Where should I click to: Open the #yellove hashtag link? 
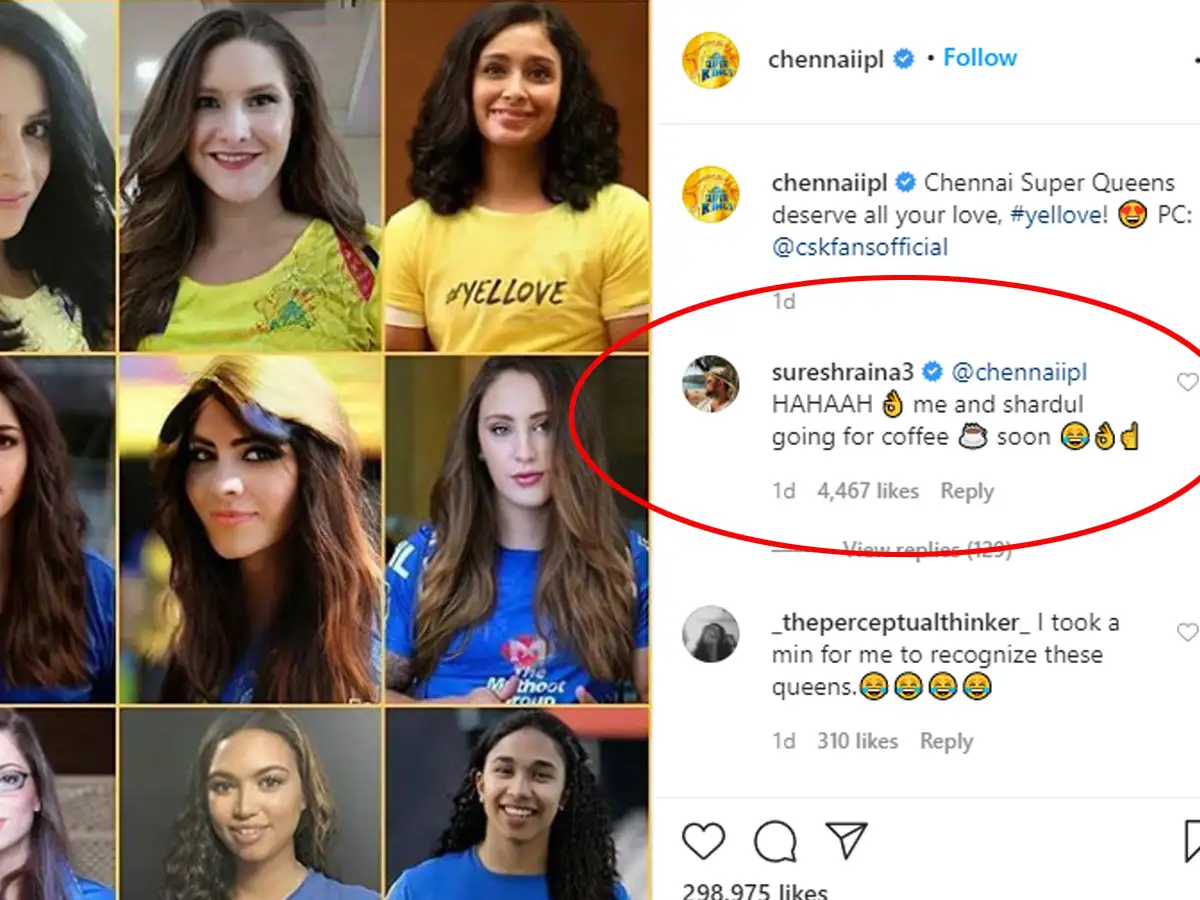pyautogui.click(x=1059, y=215)
